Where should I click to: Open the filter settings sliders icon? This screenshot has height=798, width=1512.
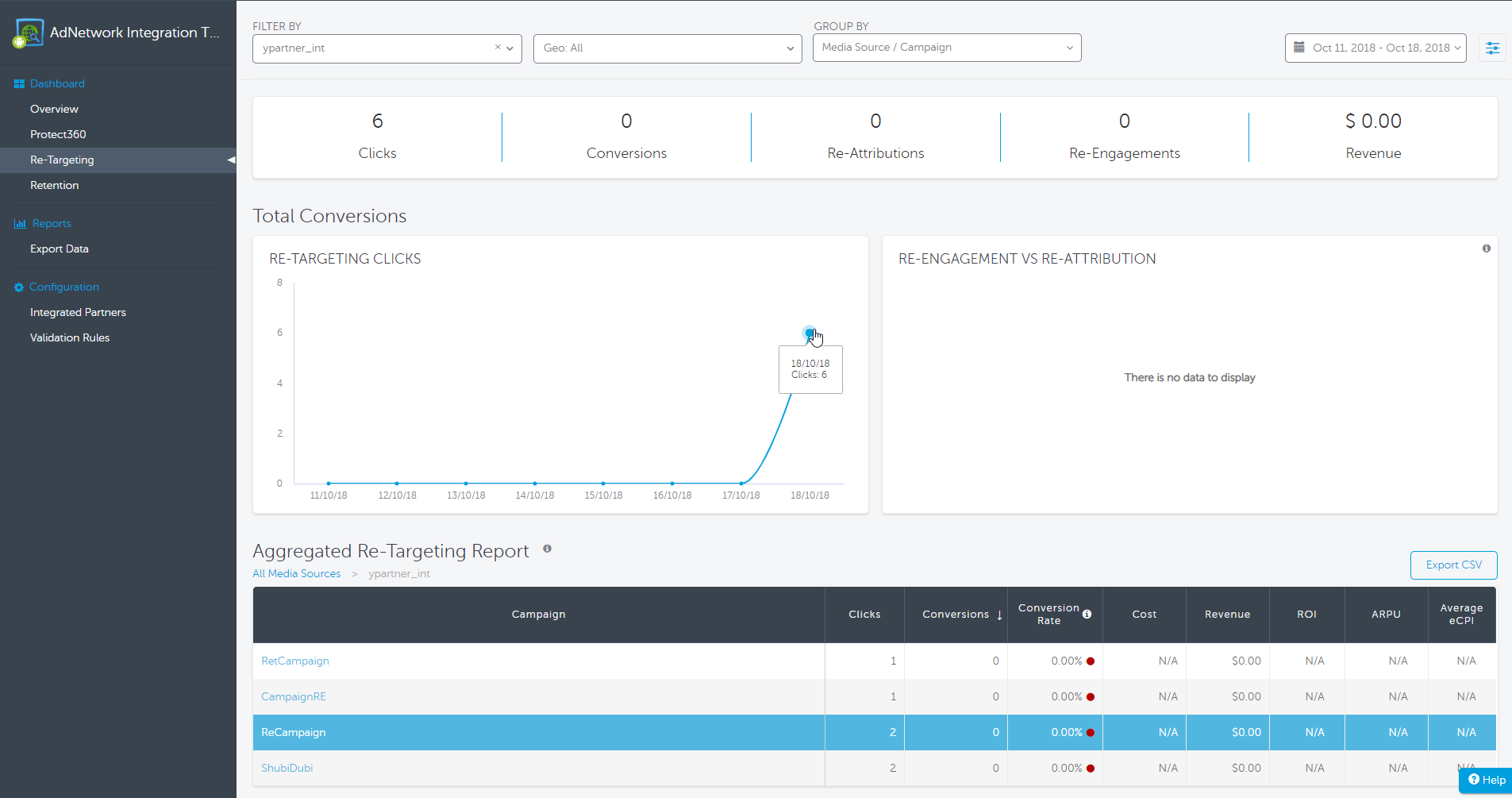pyautogui.click(x=1492, y=48)
